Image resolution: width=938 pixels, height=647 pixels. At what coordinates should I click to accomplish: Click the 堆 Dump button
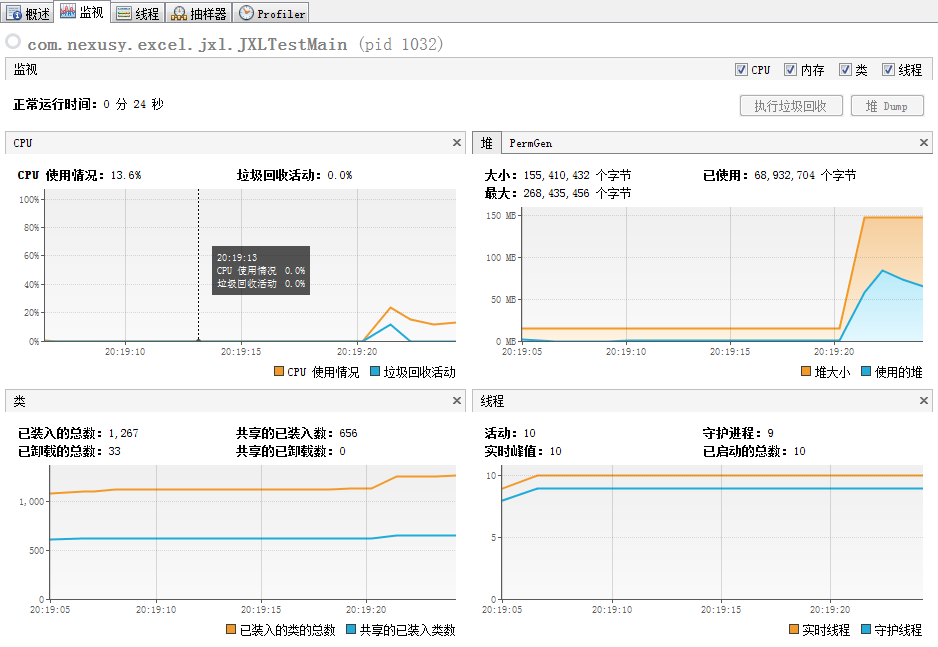tap(887, 106)
